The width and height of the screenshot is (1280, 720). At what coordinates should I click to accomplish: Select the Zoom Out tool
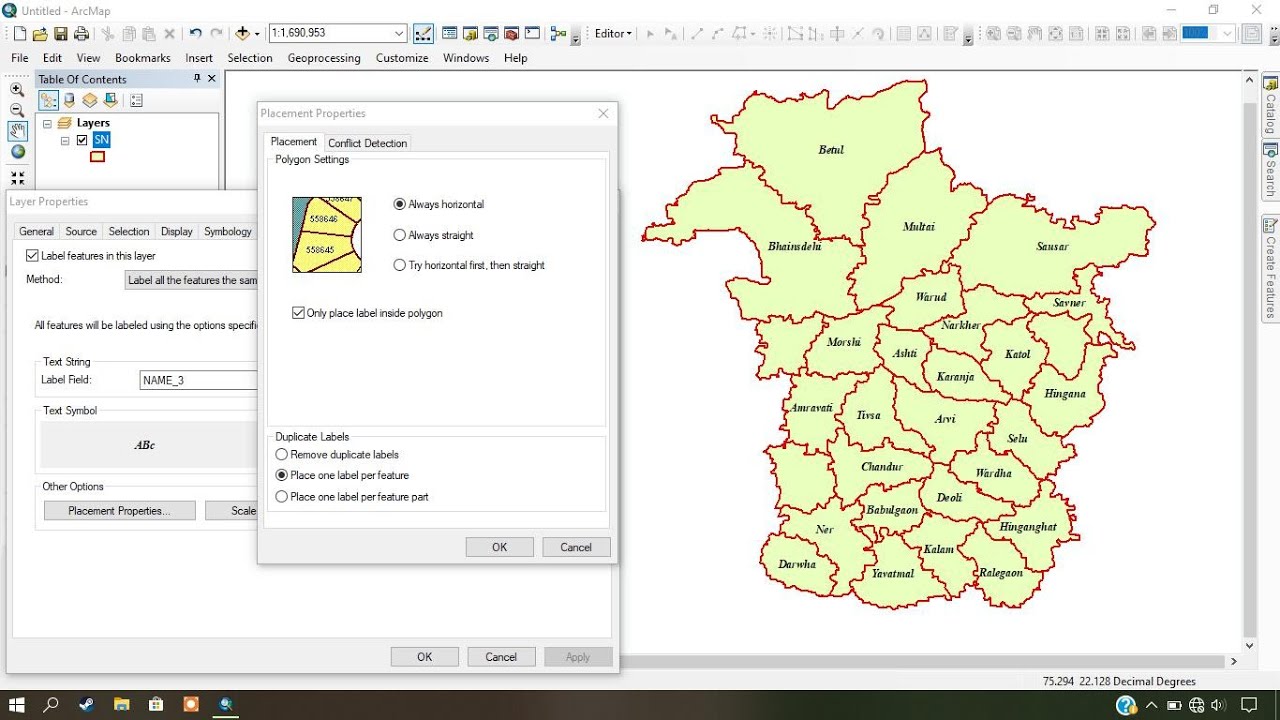[17, 110]
